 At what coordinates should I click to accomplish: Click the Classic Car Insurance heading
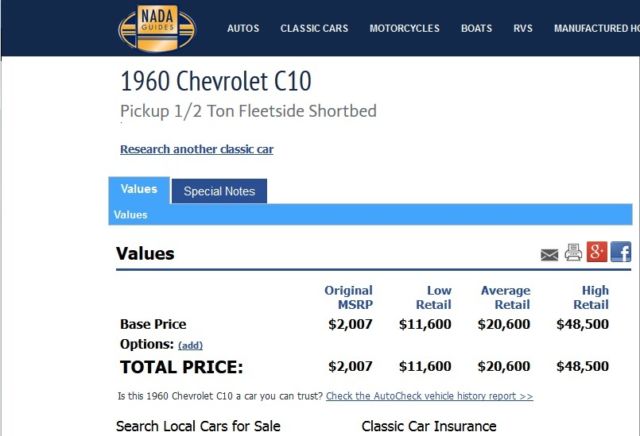coord(429,426)
